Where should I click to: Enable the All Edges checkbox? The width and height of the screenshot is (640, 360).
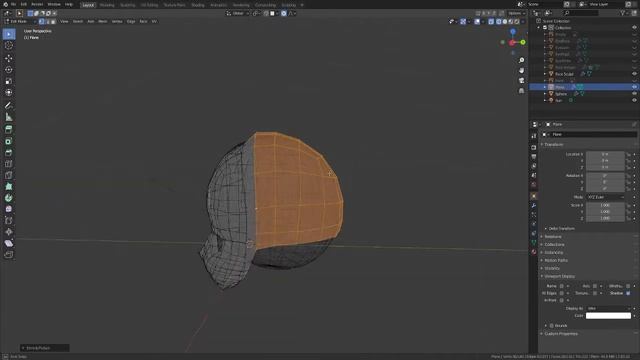[x=562, y=293]
